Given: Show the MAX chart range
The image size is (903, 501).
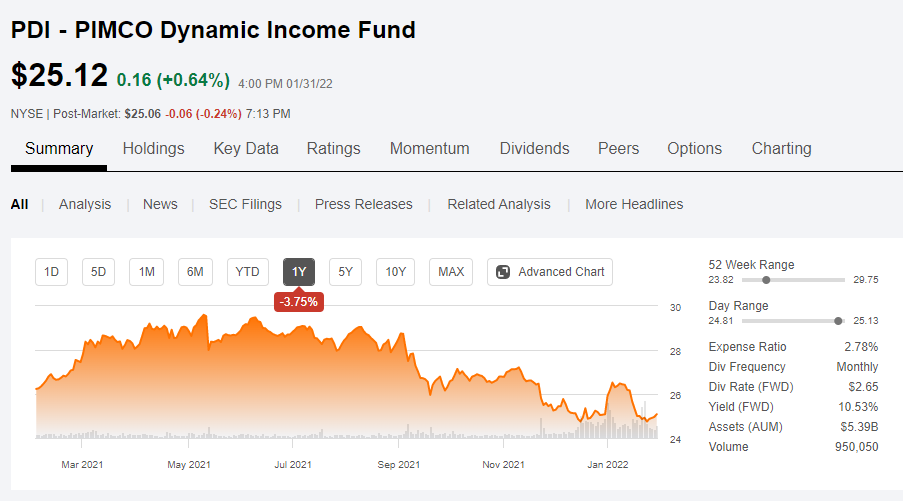Looking at the screenshot, I should pos(451,272).
